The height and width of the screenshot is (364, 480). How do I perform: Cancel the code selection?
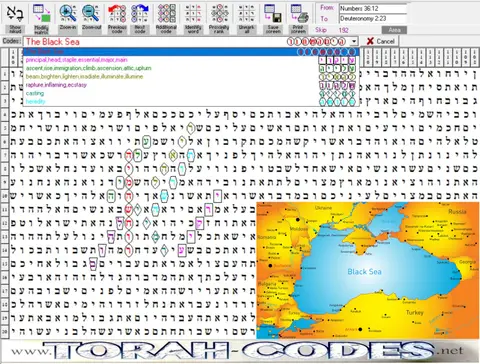coord(380,41)
